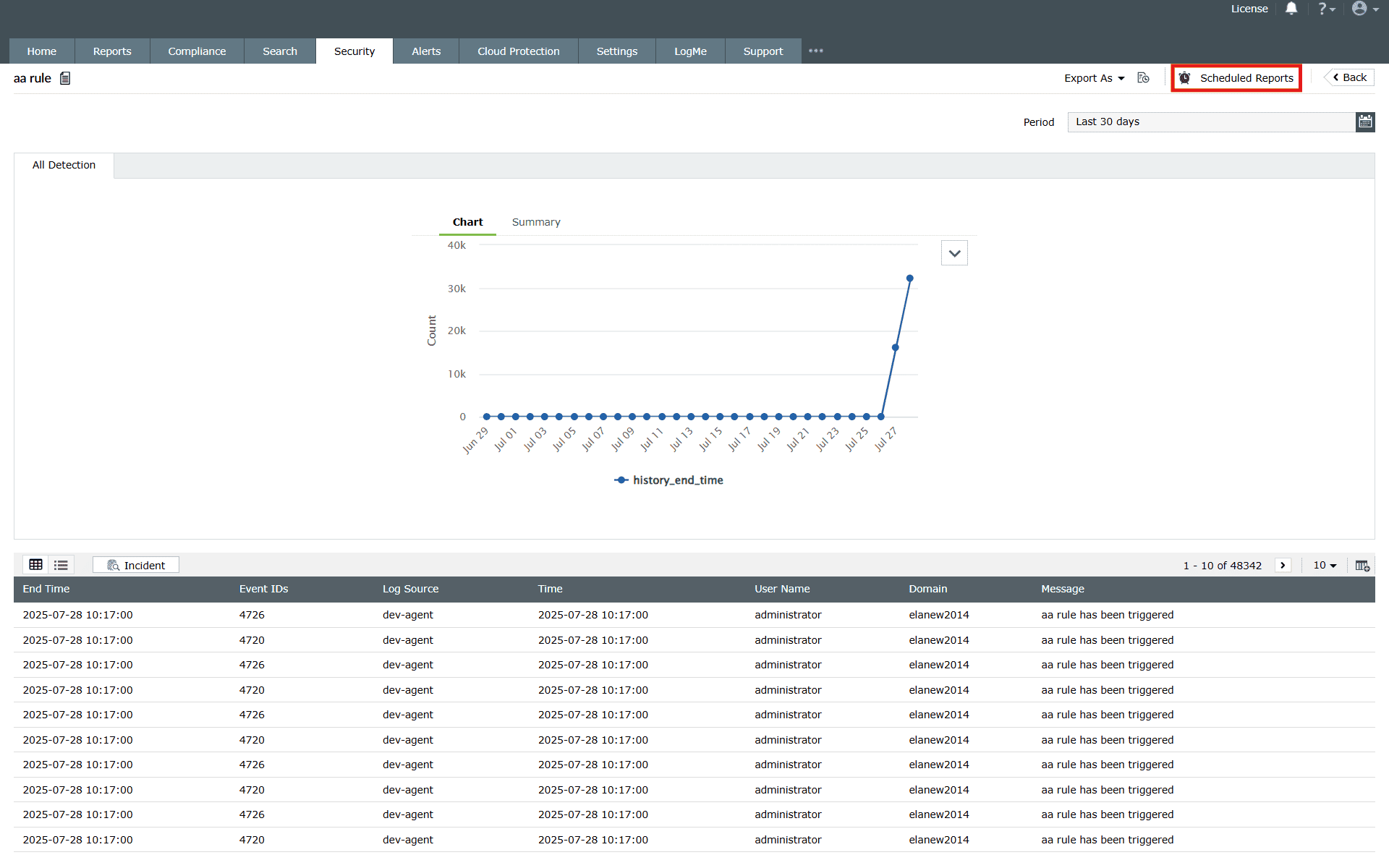
Task: Click the Incident button
Action: [x=136, y=565]
